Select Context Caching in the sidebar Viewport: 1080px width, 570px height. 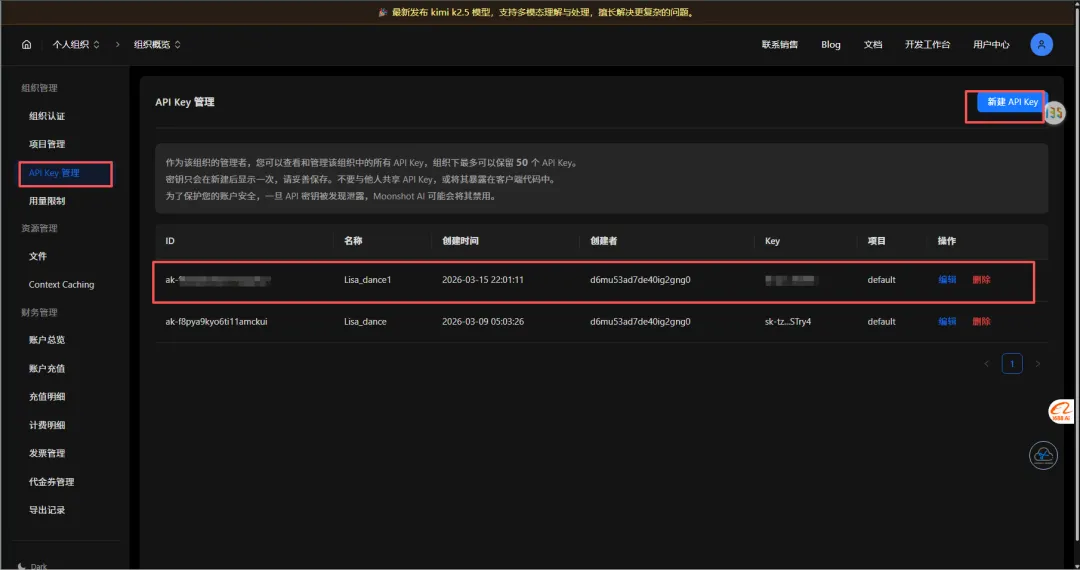[61, 285]
